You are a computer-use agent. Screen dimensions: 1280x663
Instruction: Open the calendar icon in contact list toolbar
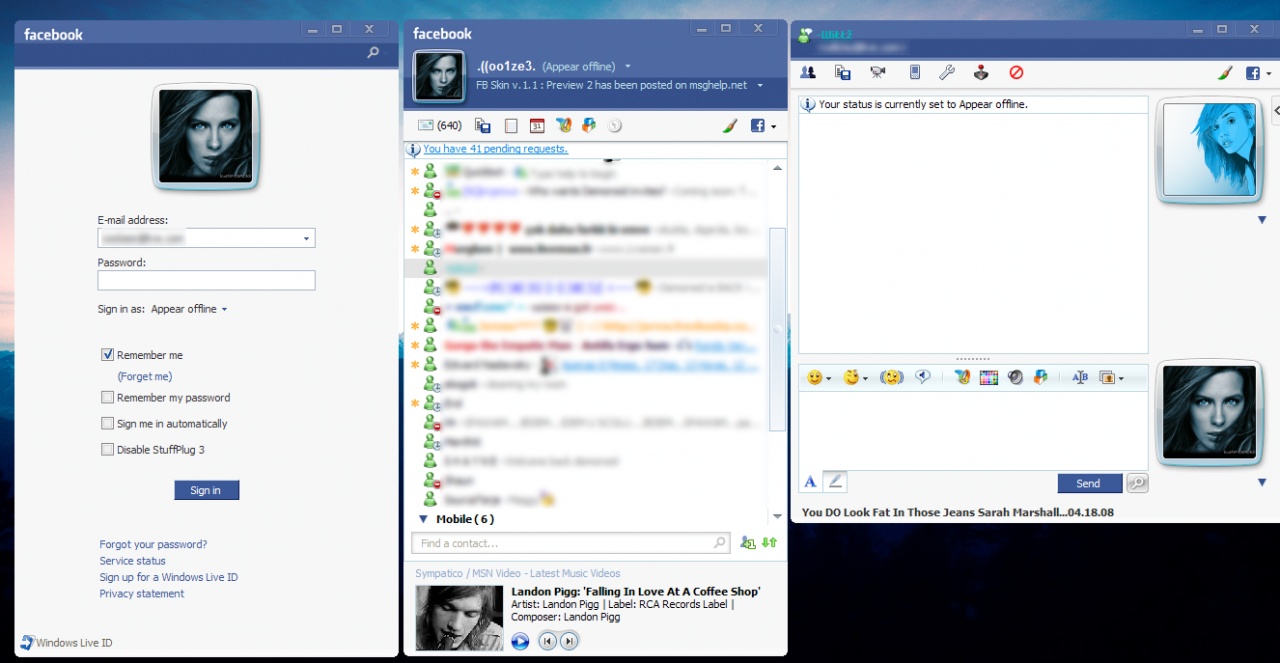point(537,126)
